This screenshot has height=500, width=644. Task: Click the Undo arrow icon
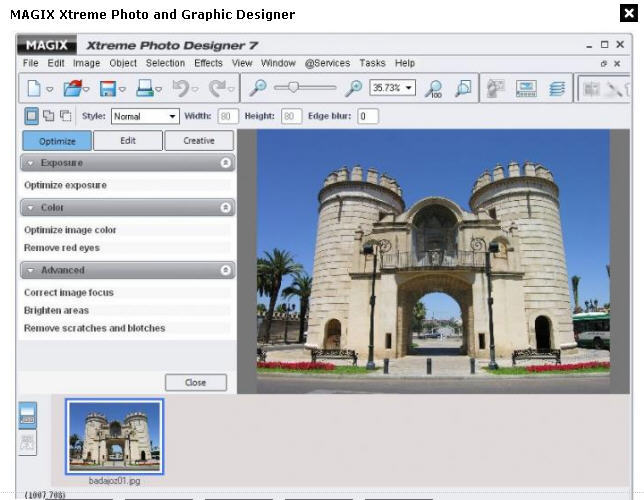(181, 88)
